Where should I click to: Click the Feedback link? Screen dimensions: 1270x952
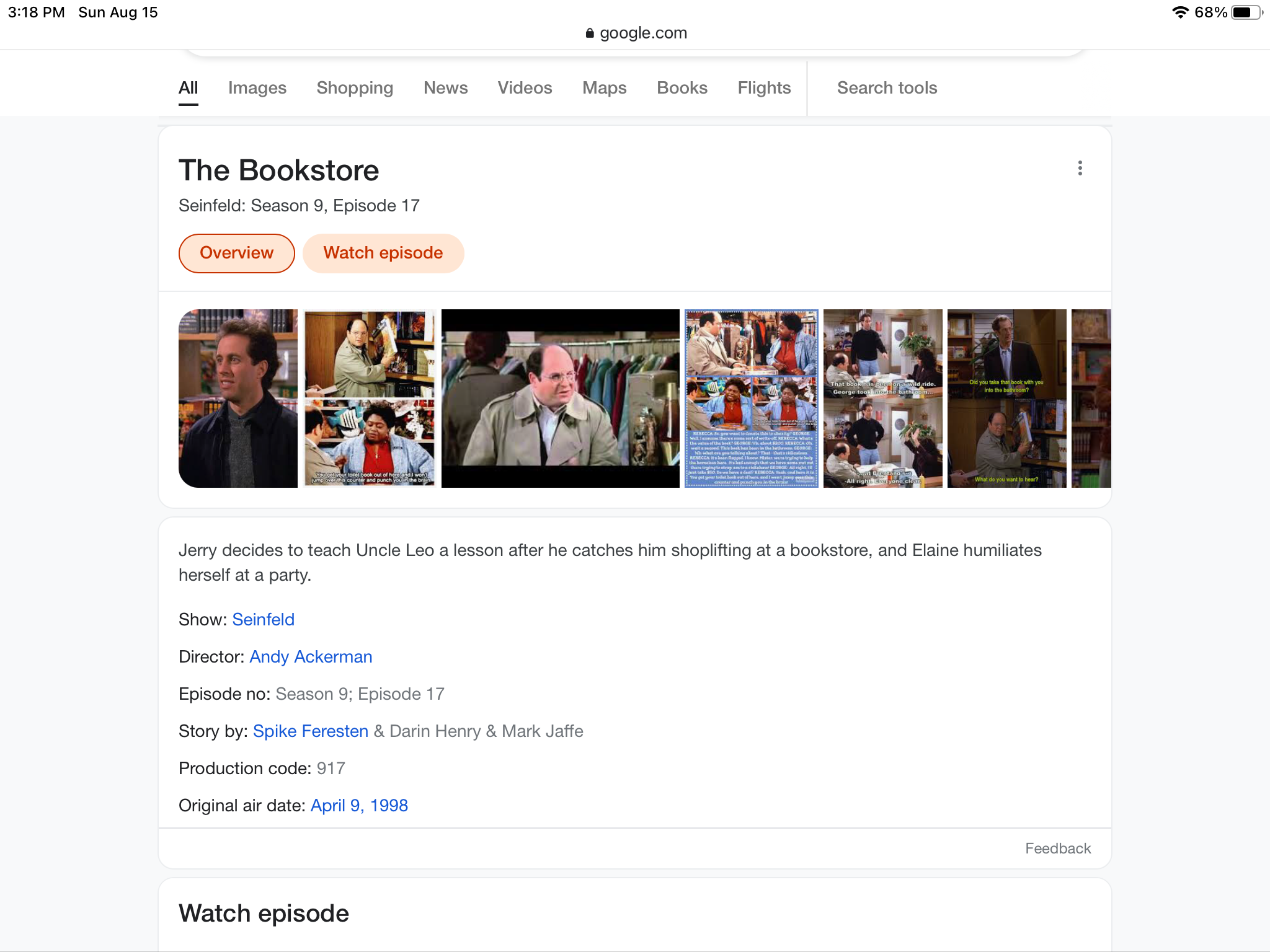[1058, 848]
